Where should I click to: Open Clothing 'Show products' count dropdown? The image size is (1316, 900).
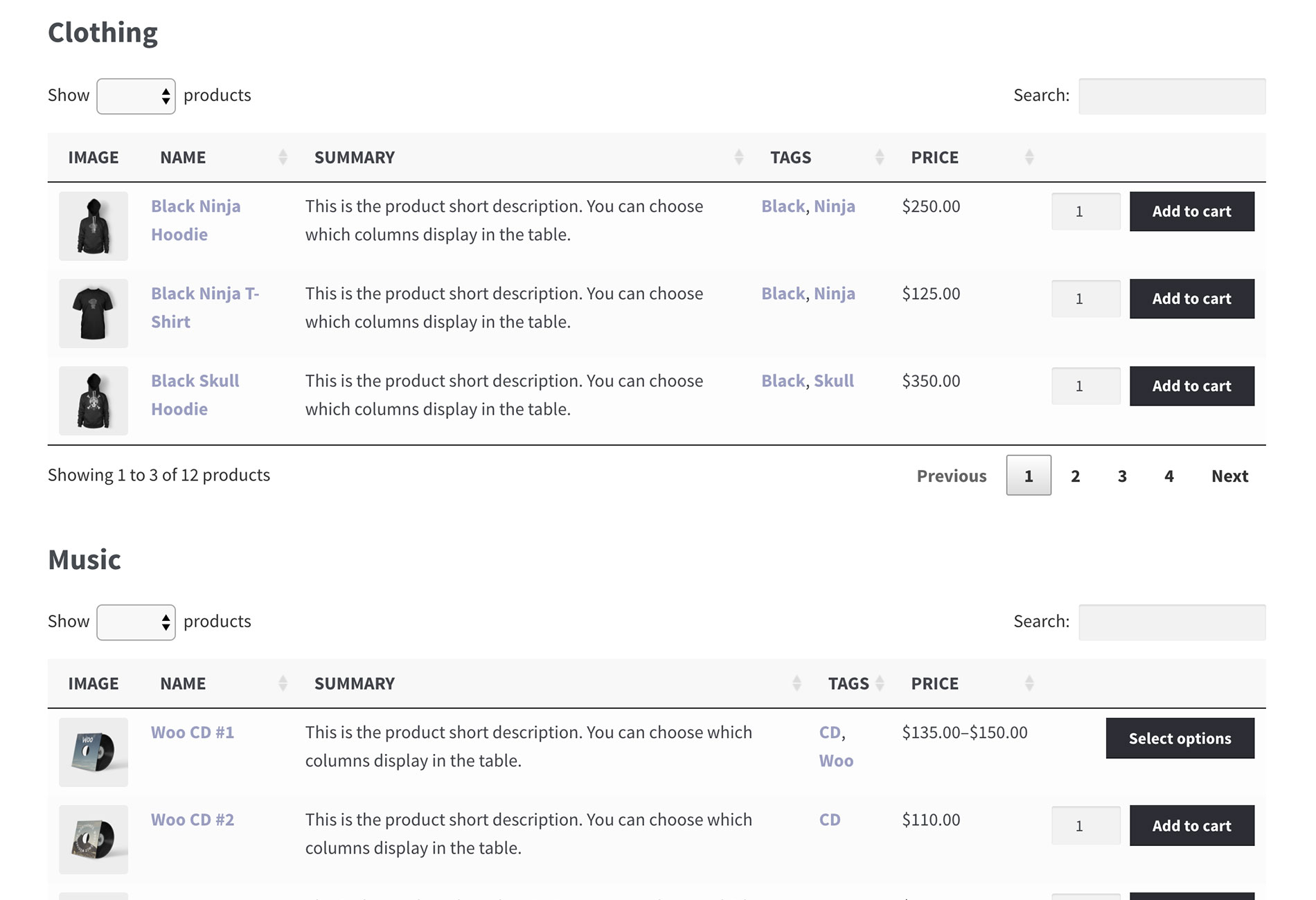(136, 96)
